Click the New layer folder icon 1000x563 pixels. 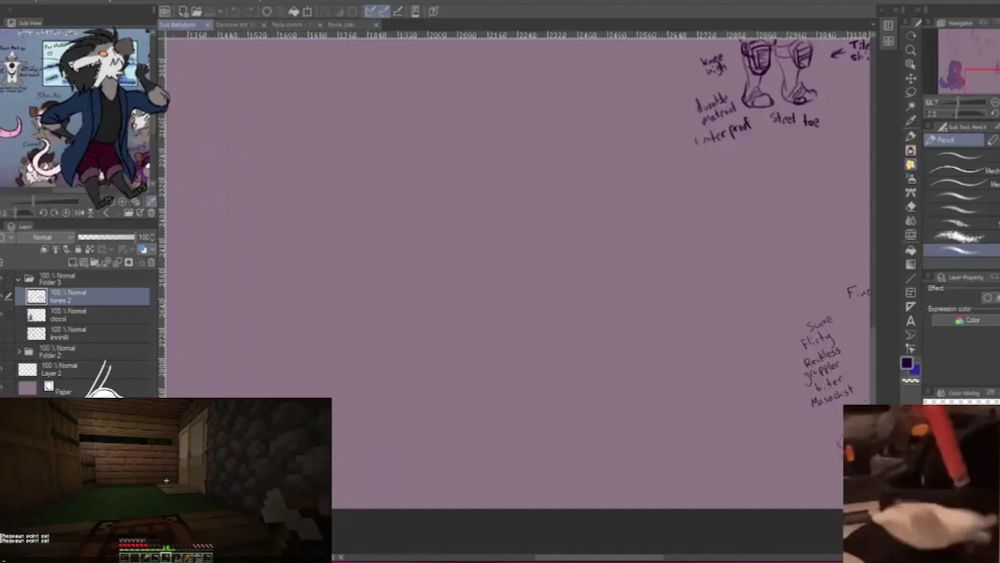click(95, 262)
